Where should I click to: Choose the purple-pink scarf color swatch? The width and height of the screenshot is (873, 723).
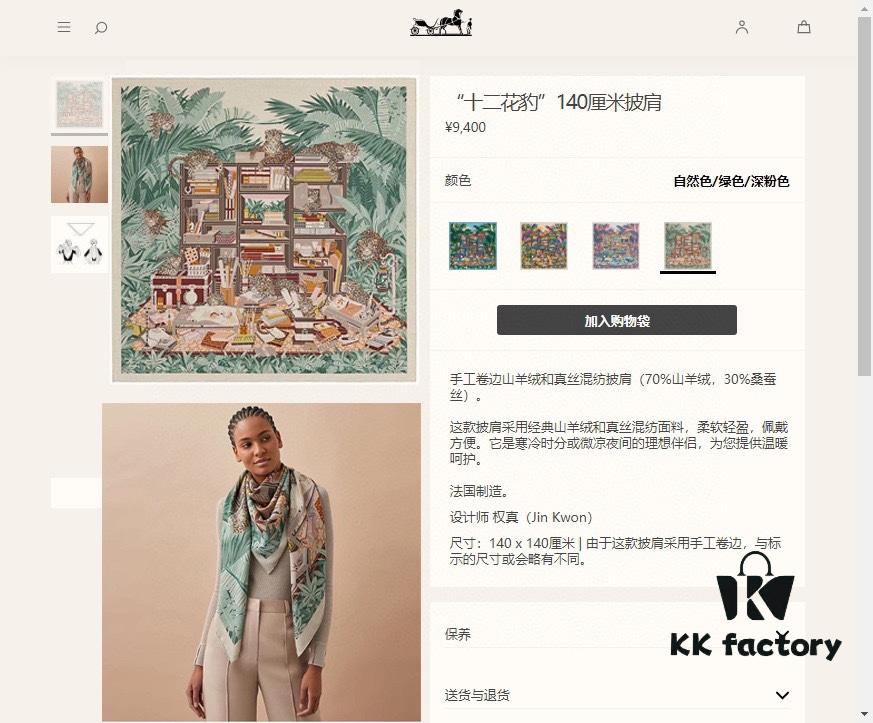[x=616, y=245]
